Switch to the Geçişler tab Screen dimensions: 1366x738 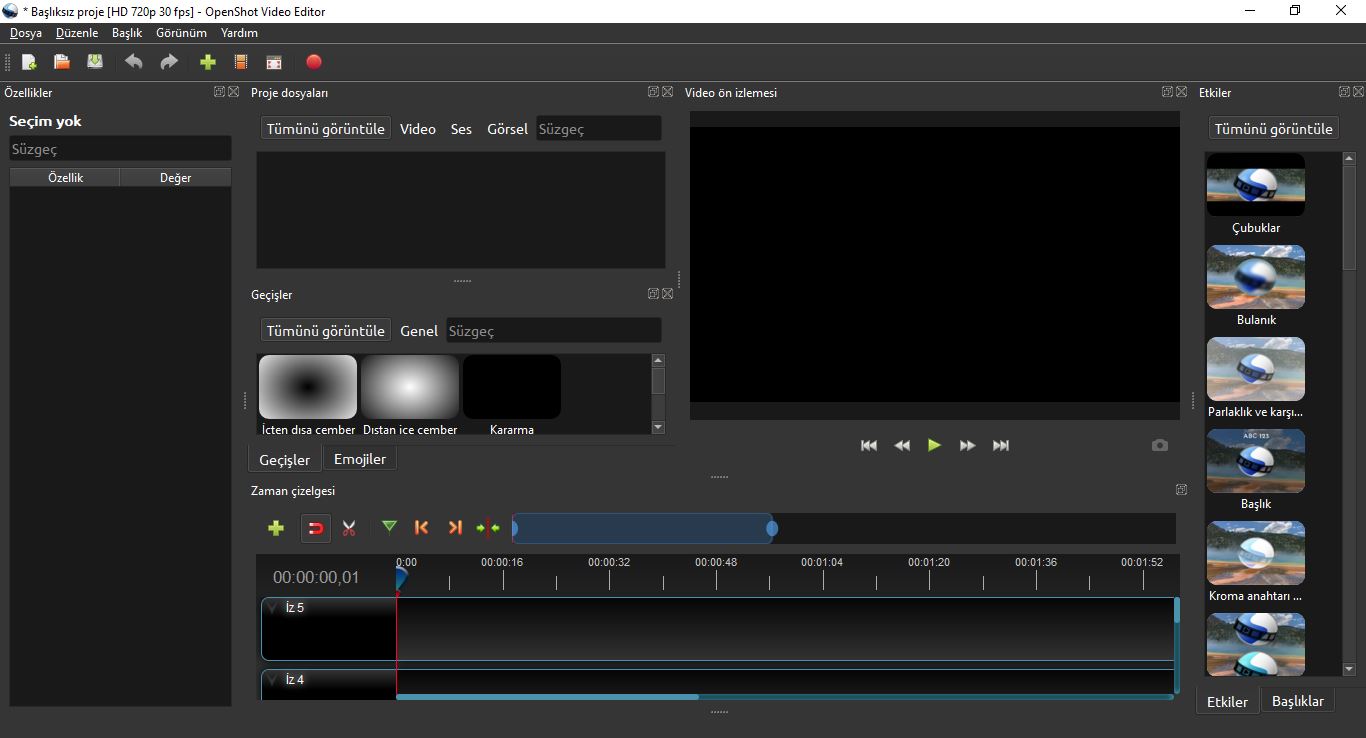pos(285,460)
